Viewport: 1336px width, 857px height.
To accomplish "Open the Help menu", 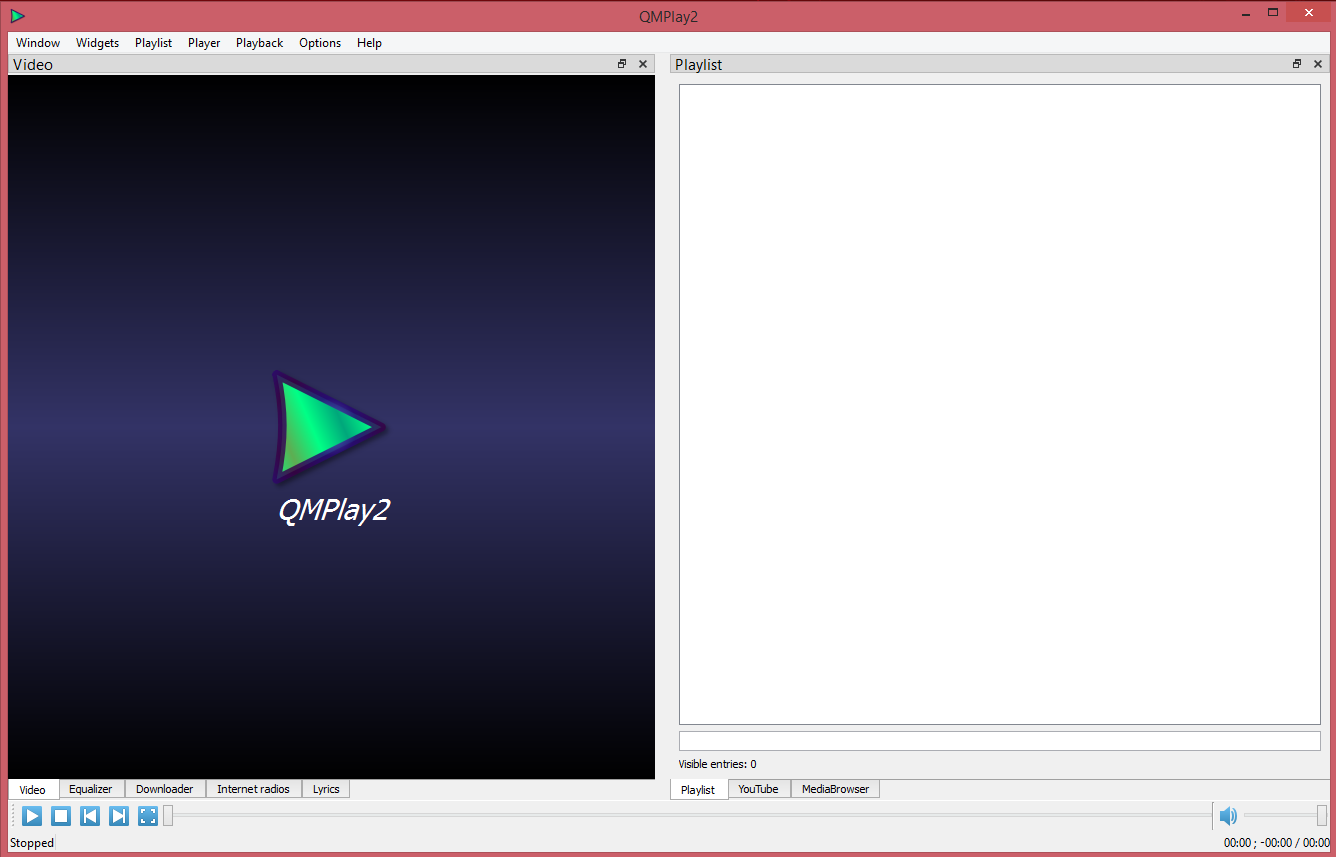I will point(369,43).
